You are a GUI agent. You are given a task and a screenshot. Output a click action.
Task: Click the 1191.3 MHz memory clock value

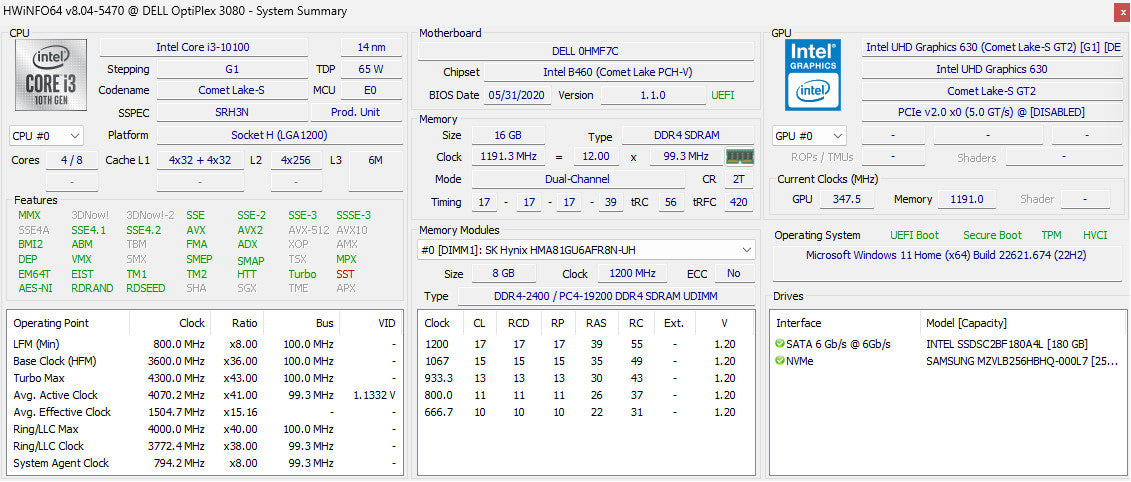[507, 157]
